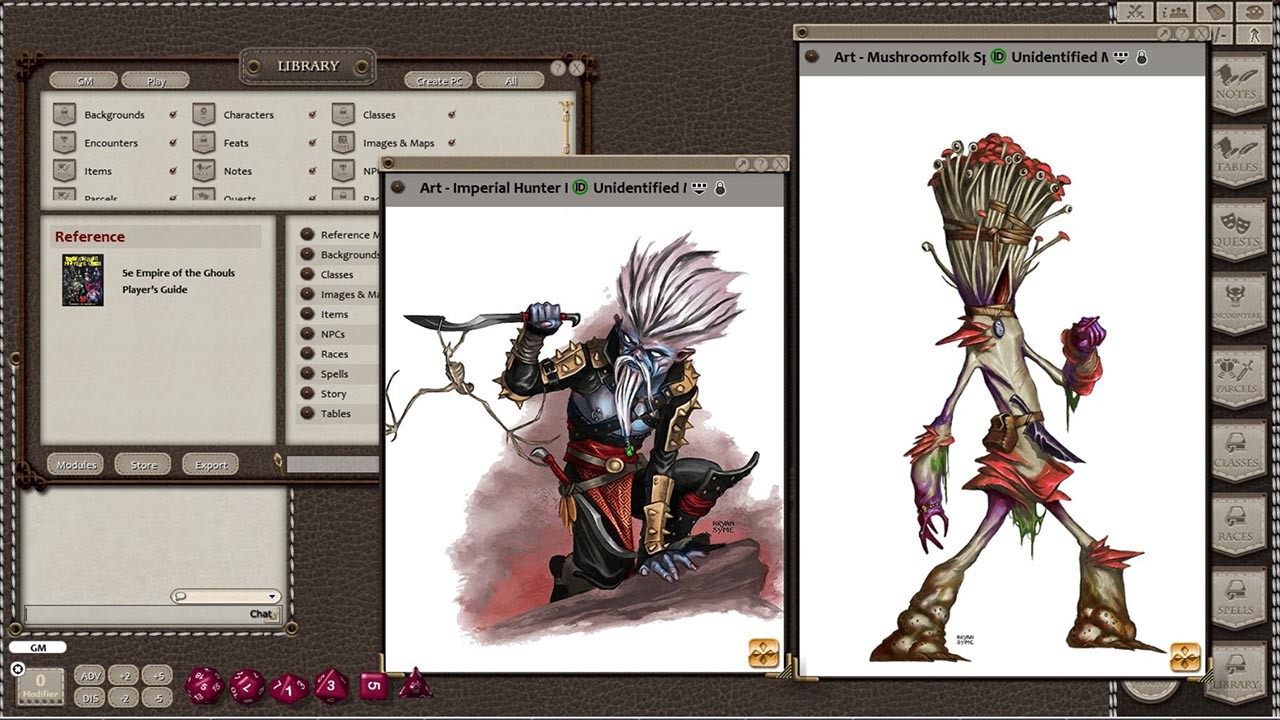This screenshot has width=1280, height=720.
Task: Open share dropdown on Mushroomfolk image
Action: pos(1120,58)
